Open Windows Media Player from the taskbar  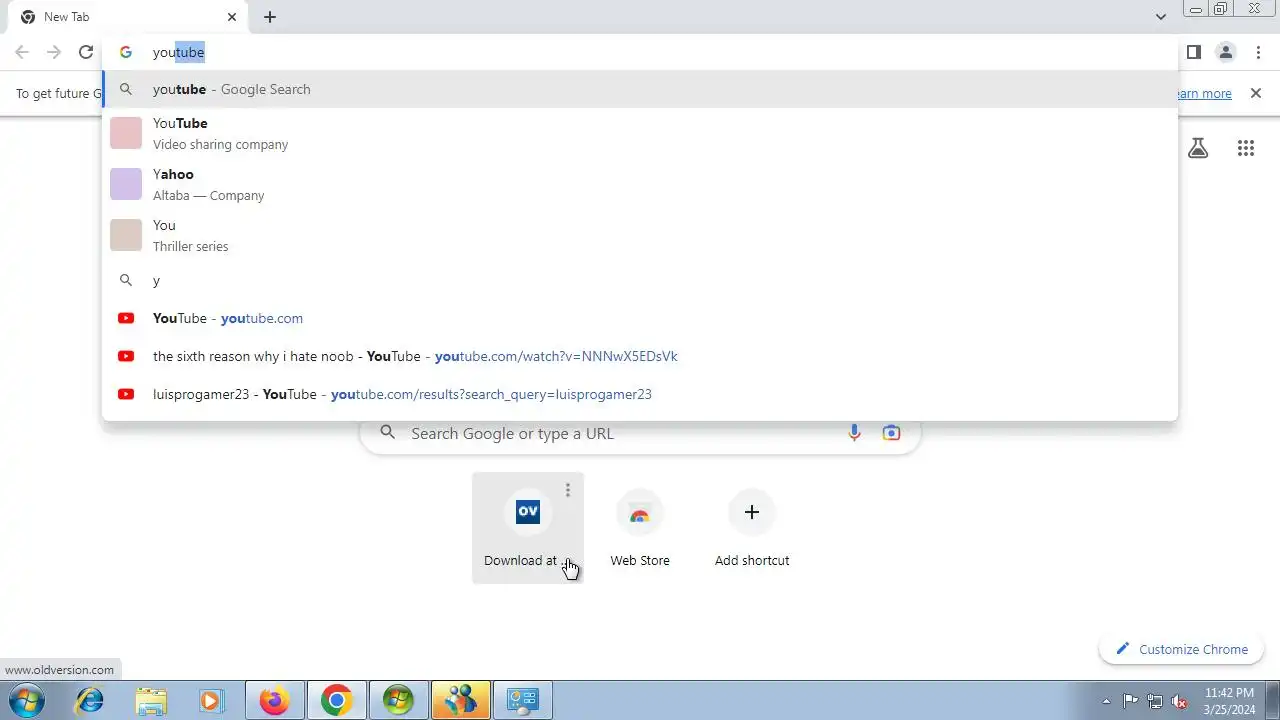(211, 700)
